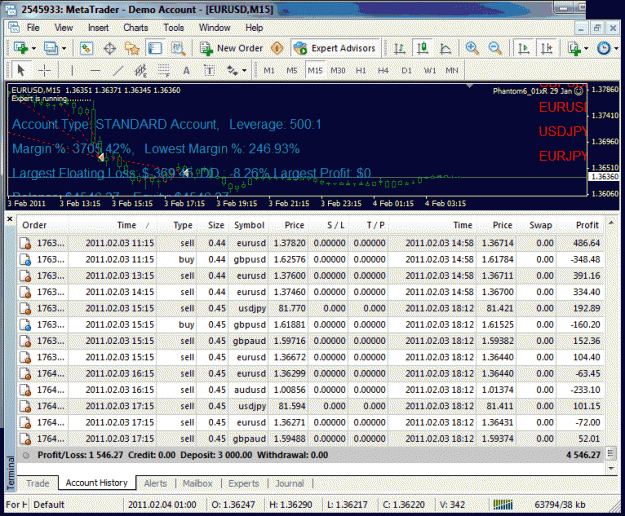625x516 pixels.
Task: Open the View menu
Action: 64,28
